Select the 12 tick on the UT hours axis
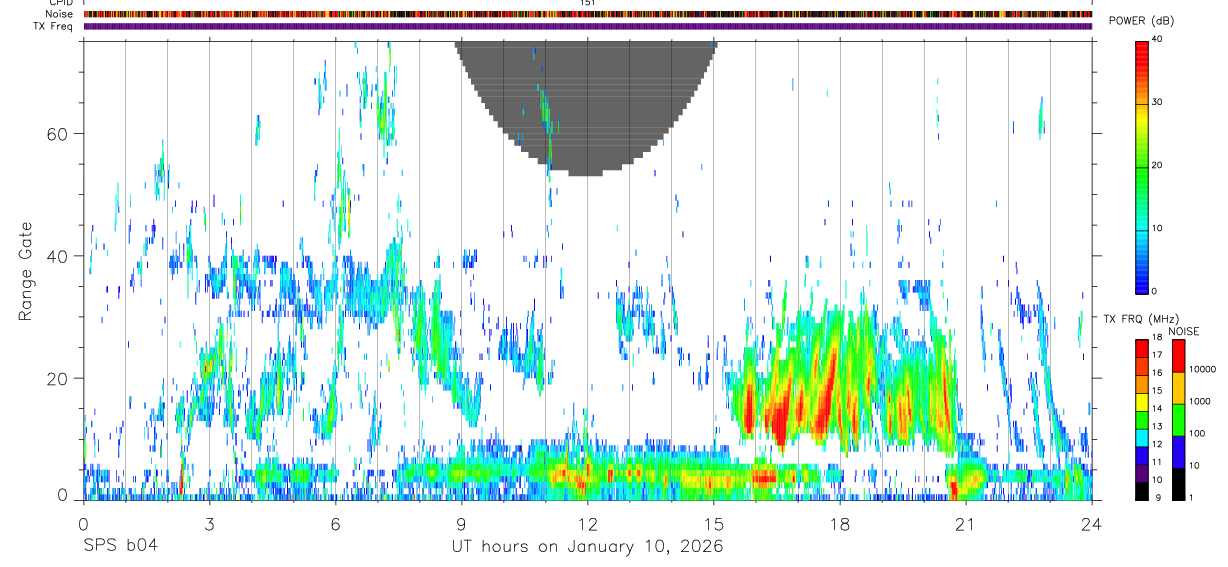The height and width of the screenshot is (567, 1228). coord(587,524)
